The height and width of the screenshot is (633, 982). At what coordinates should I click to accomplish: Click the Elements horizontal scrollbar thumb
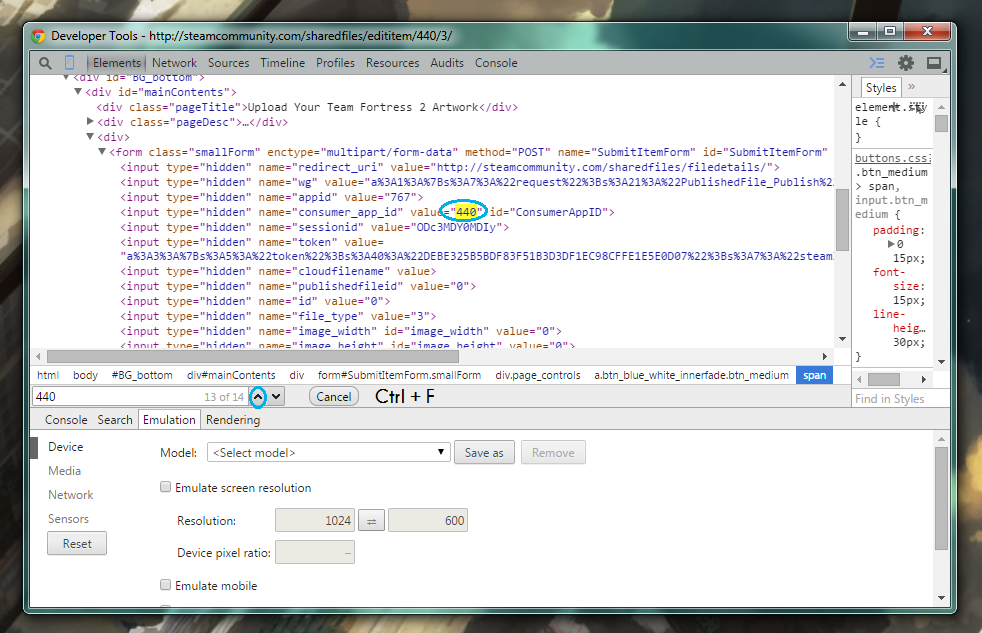click(252, 356)
